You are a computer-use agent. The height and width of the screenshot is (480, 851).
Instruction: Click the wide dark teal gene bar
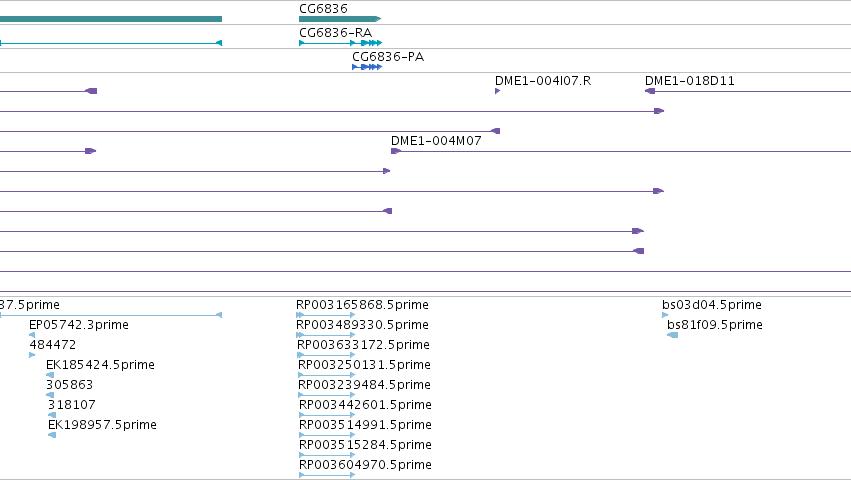tap(111, 19)
